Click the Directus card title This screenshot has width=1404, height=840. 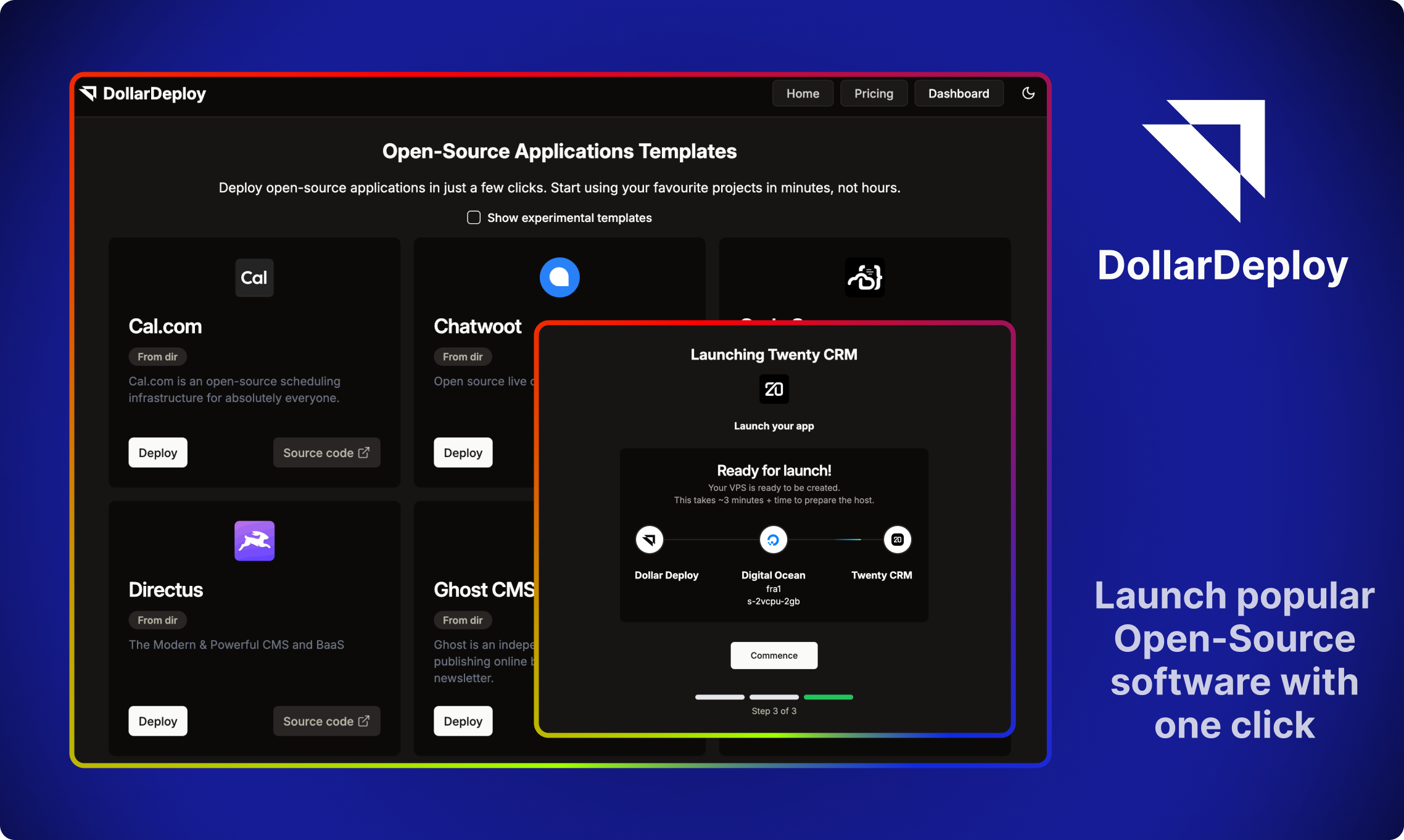pos(165,590)
